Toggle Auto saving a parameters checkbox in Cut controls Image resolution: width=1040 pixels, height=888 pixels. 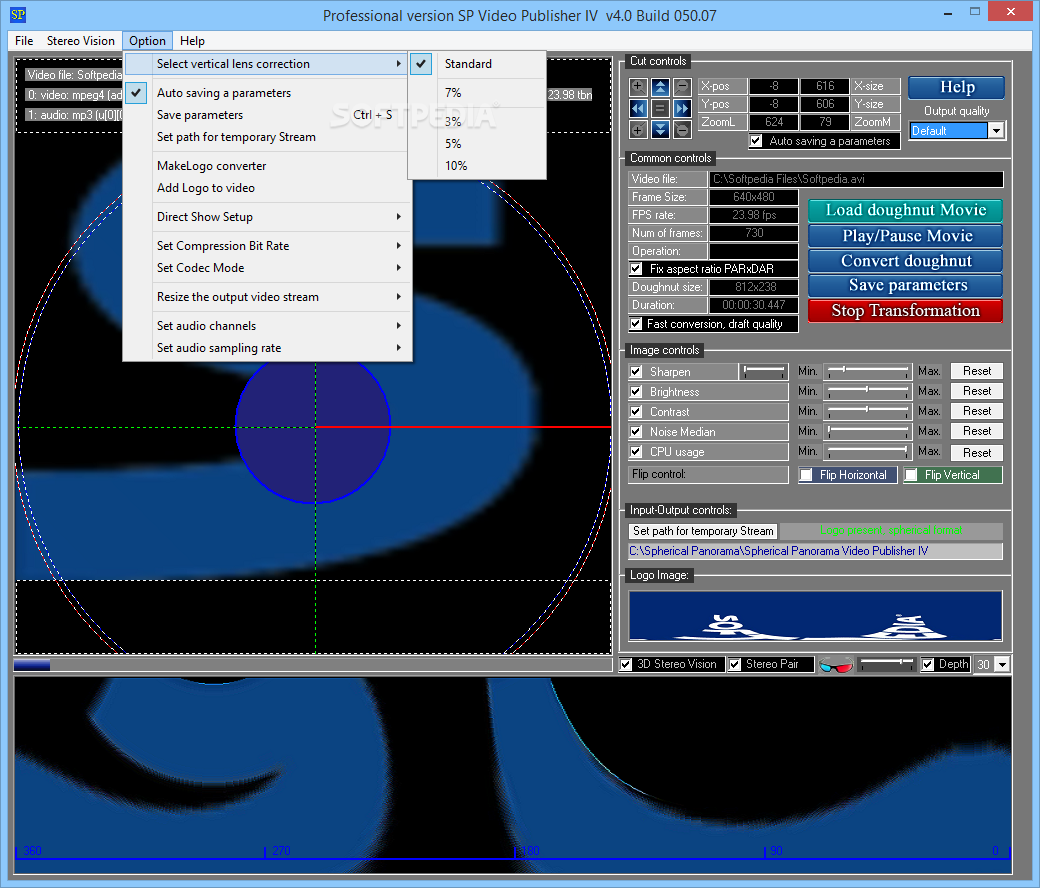coord(755,141)
